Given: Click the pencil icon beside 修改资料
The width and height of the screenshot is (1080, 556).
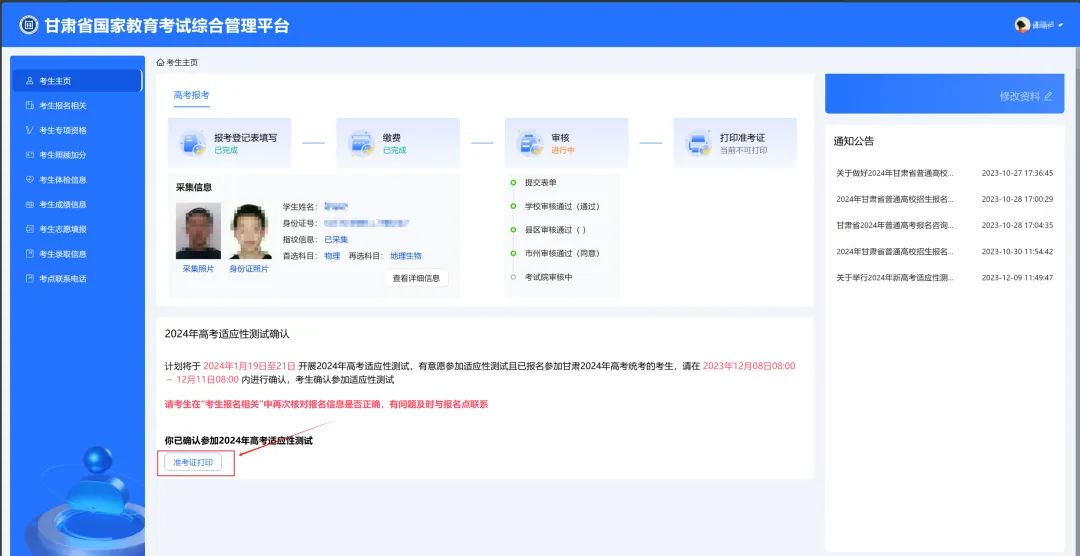Looking at the screenshot, I should tap(1048, 96).
